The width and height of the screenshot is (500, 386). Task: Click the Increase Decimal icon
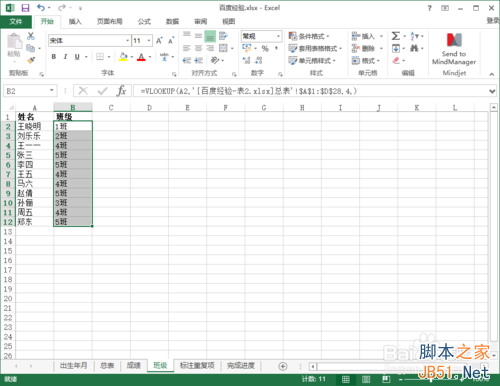click(x=247, y=60)
